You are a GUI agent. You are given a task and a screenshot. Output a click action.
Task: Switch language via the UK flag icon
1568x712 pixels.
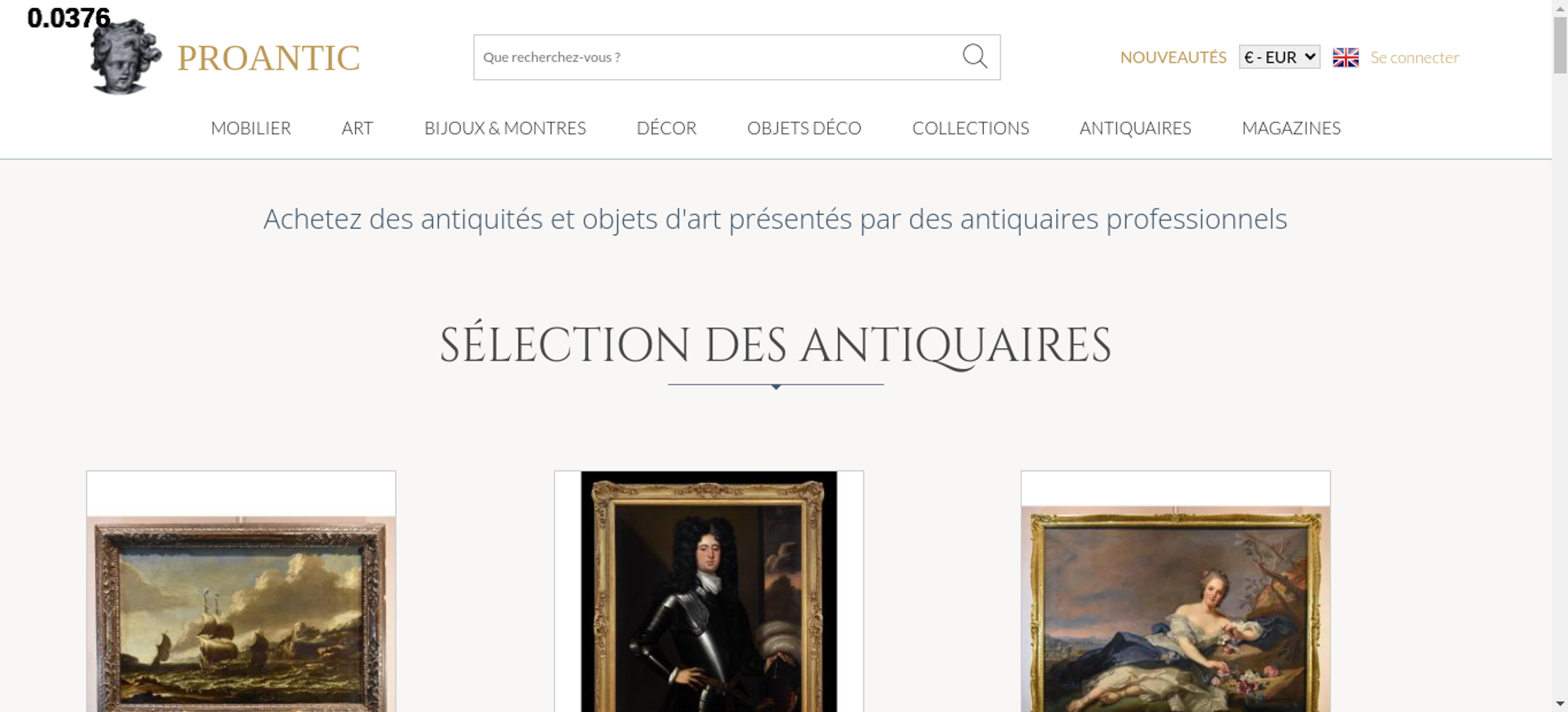(1345, 57)
